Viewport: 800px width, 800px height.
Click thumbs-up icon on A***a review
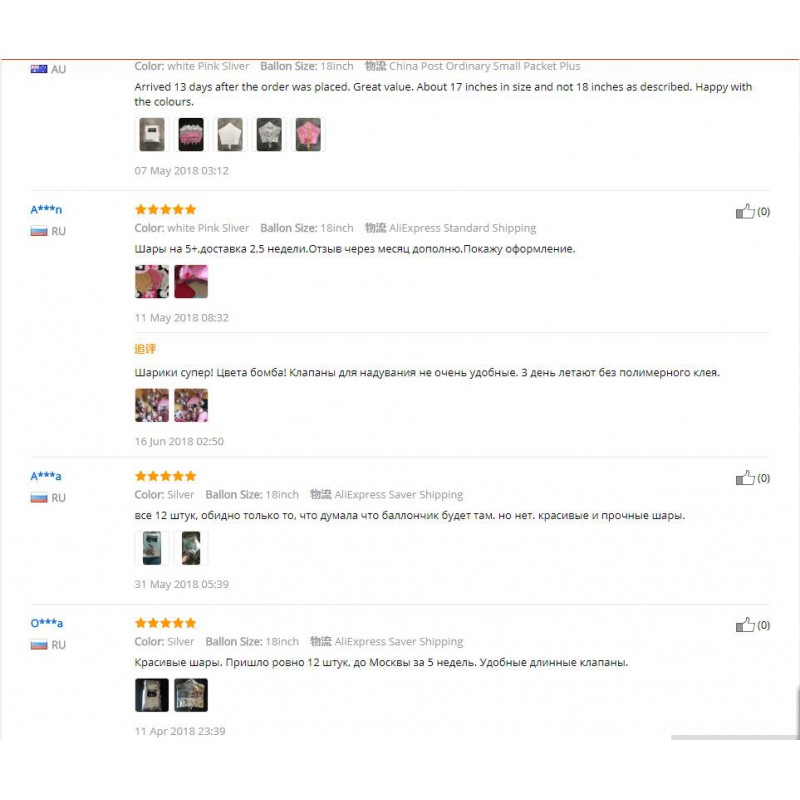(x=745, y=478)
